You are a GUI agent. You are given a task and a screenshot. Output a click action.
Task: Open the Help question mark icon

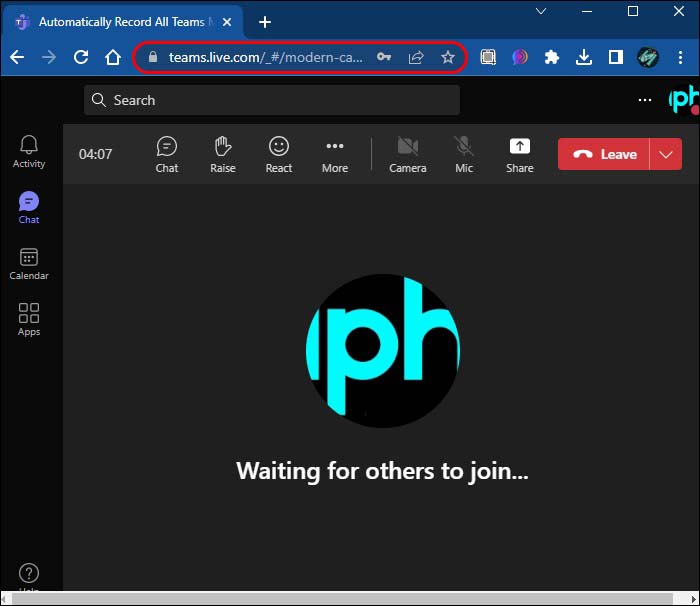[29, 573]
